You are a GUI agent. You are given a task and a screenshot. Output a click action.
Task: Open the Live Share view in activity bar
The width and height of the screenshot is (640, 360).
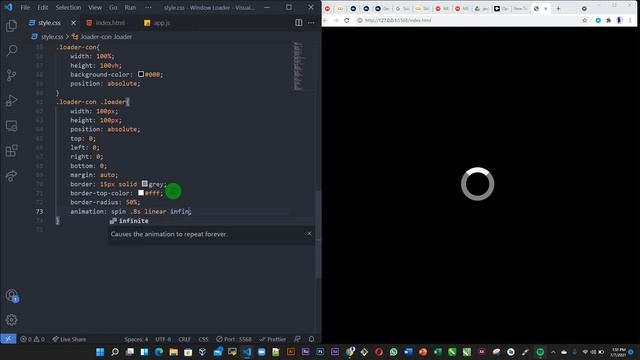click(x=11, y=176)
